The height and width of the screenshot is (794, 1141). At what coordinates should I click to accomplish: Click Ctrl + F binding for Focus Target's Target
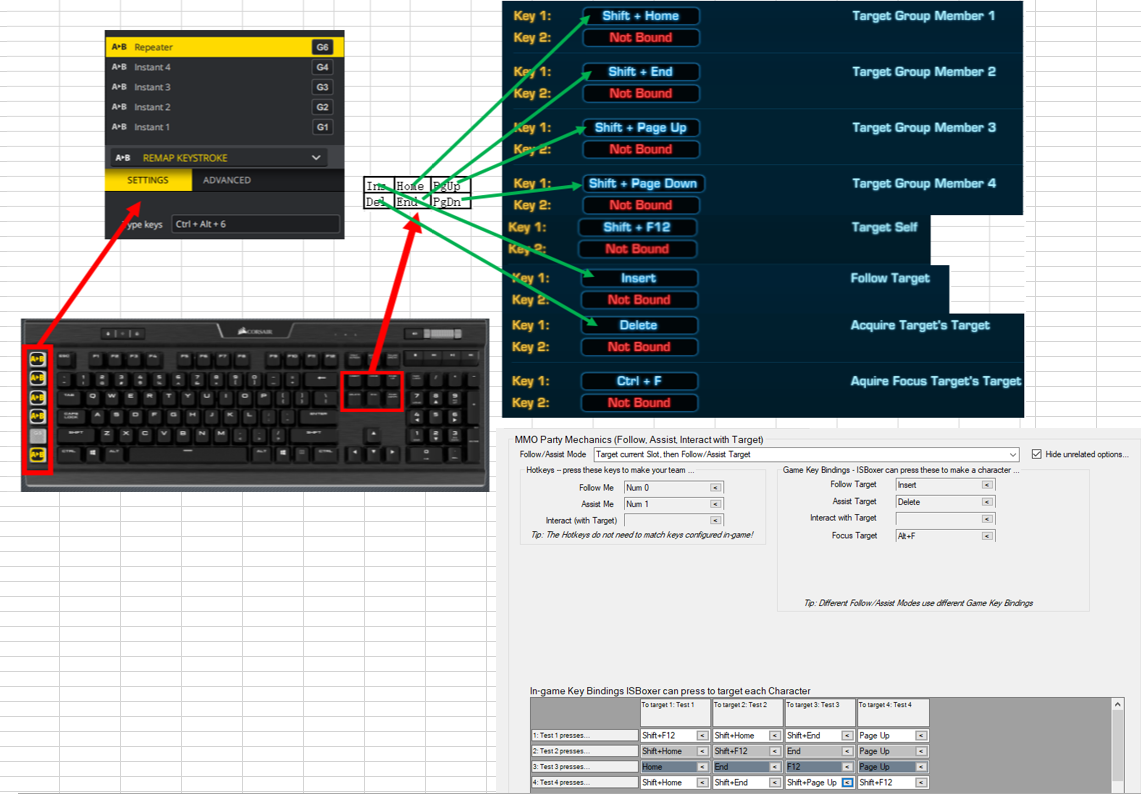[640, 381]
